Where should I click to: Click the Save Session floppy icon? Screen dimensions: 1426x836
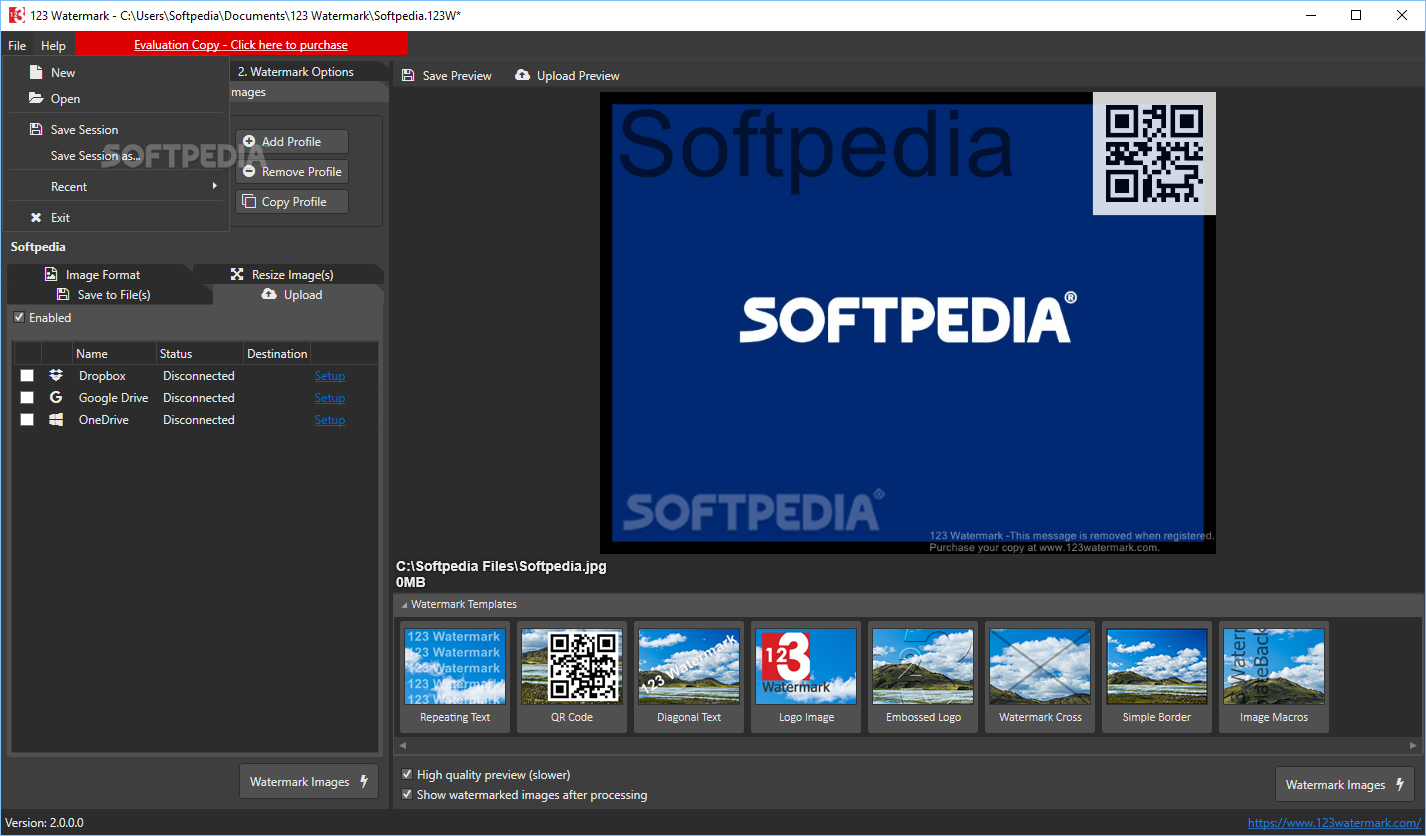click(36, 129)
